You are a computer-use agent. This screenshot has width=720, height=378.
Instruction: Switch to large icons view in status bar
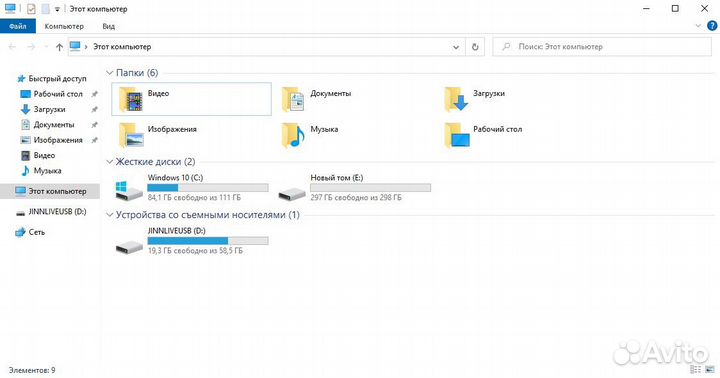pyautogui.click(x=710, y=370)
